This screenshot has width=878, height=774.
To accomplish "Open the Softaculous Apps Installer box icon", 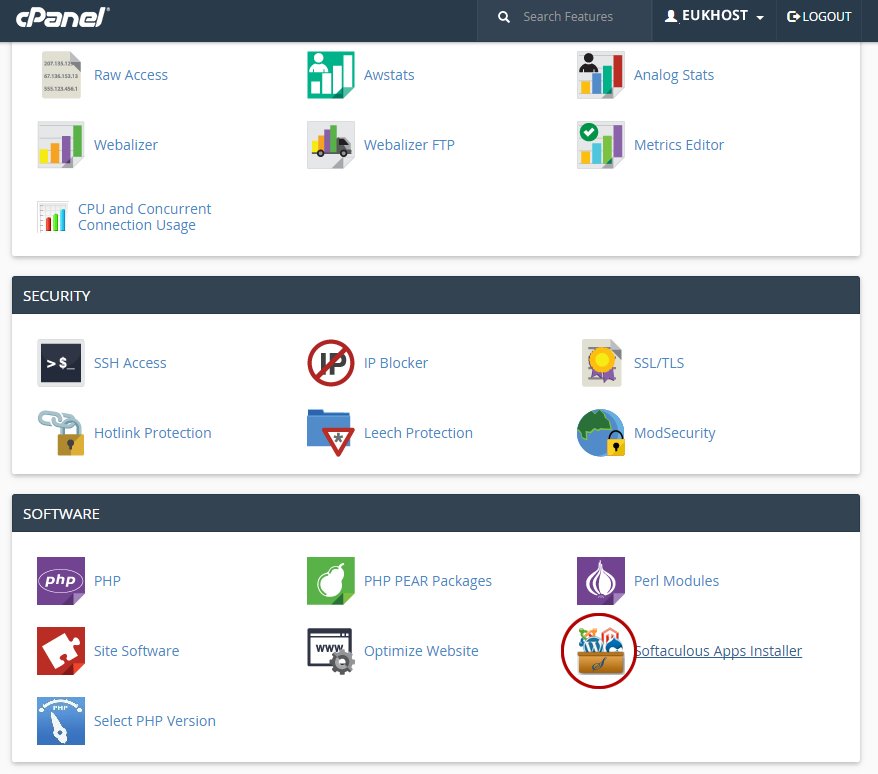I will coord(600,651).
